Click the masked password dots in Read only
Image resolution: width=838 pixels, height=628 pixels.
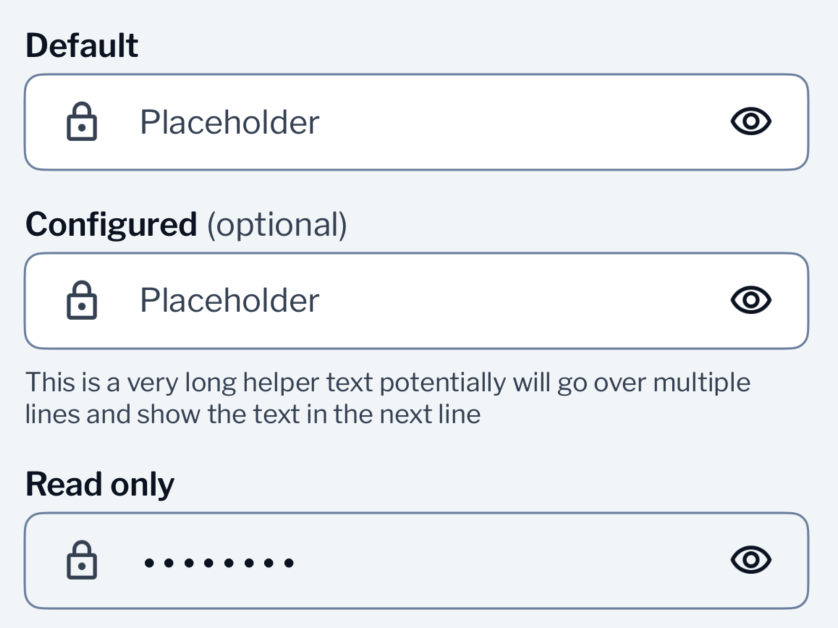coord(219,562)
